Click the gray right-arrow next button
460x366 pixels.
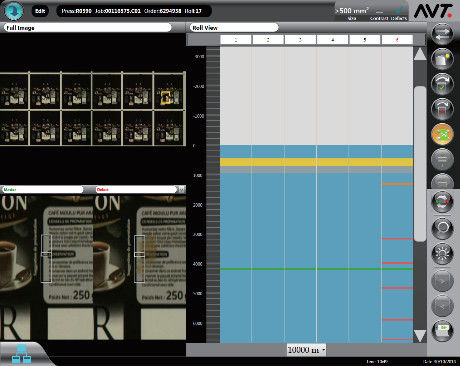pos(442,281)
